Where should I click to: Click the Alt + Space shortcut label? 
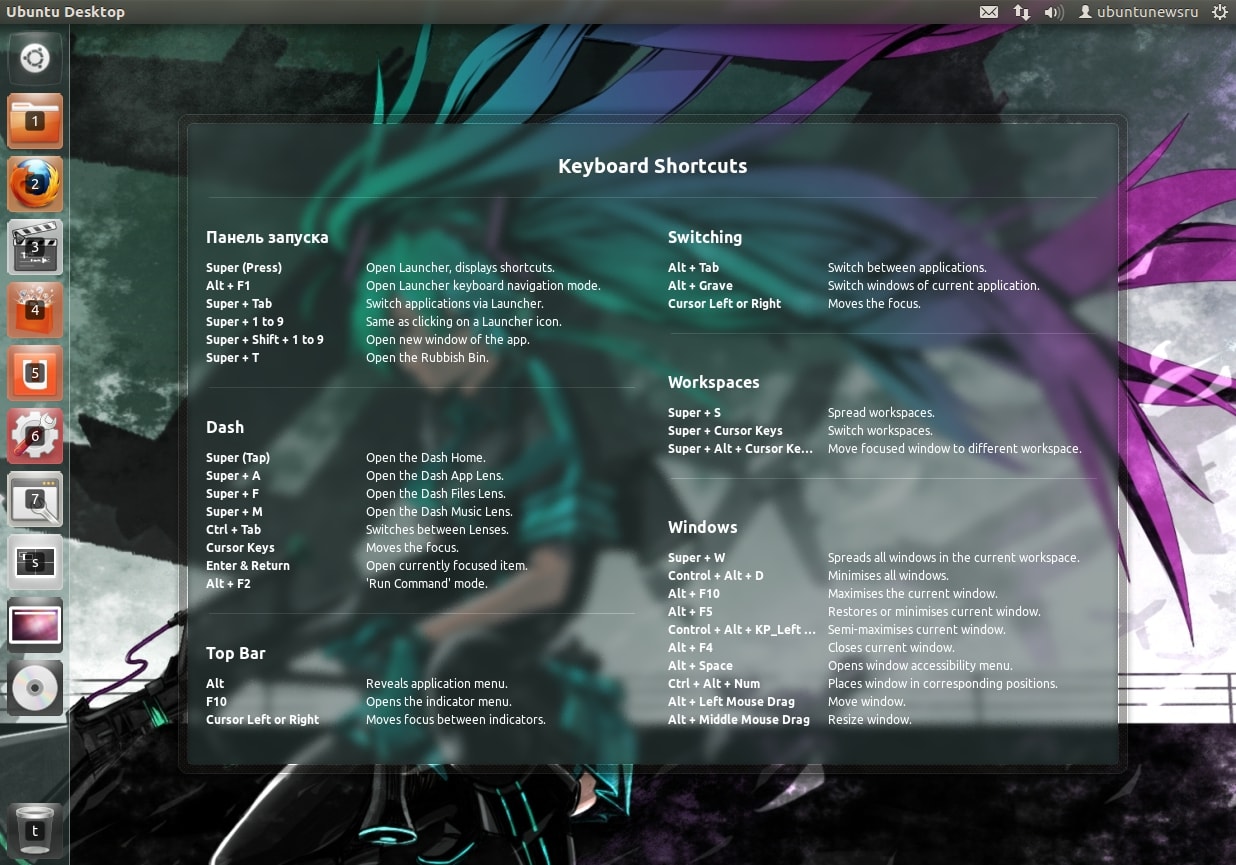700,666
